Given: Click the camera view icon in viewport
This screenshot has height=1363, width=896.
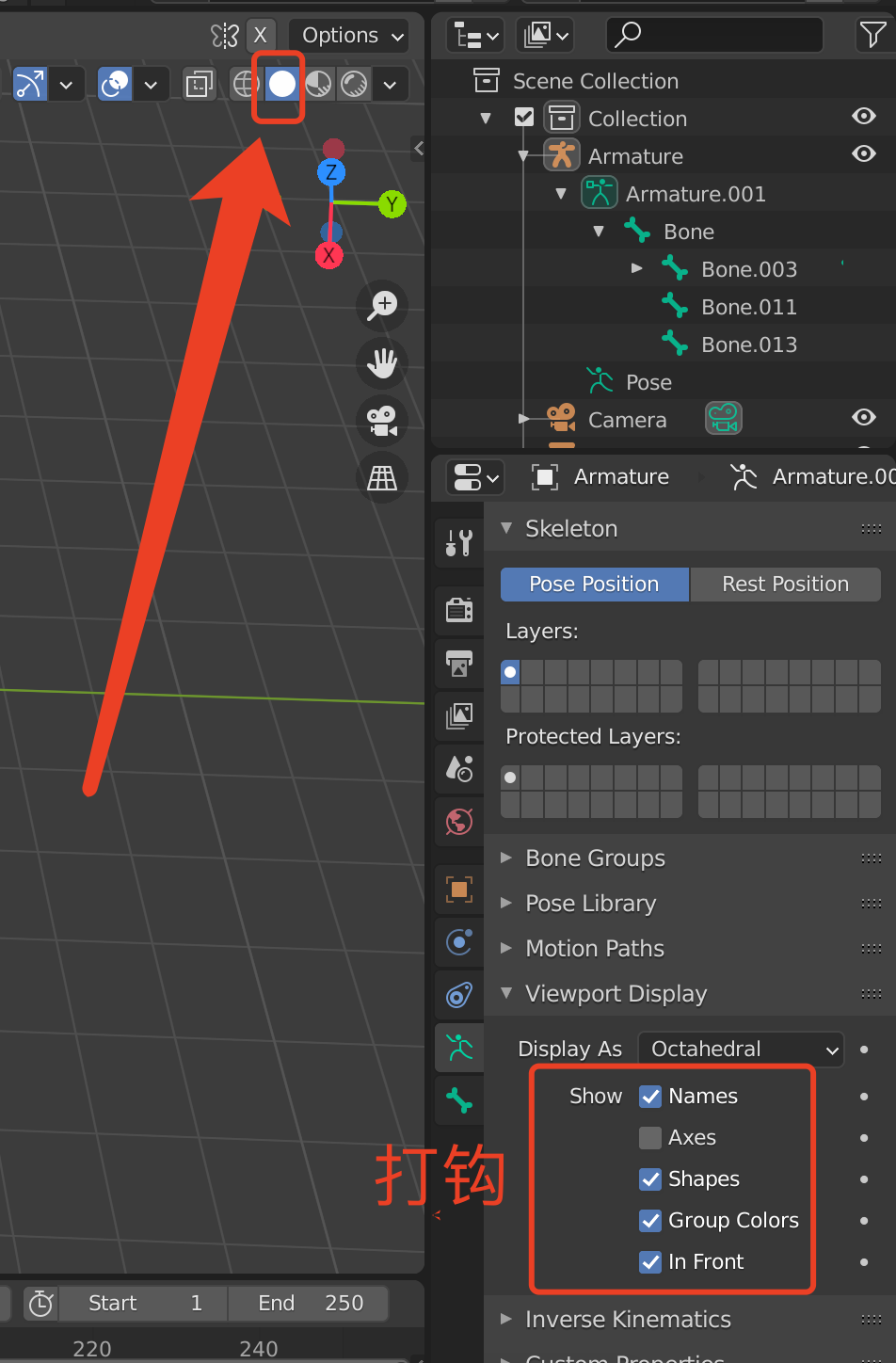Looking at the screenshot, I should [x=381, y=421].
